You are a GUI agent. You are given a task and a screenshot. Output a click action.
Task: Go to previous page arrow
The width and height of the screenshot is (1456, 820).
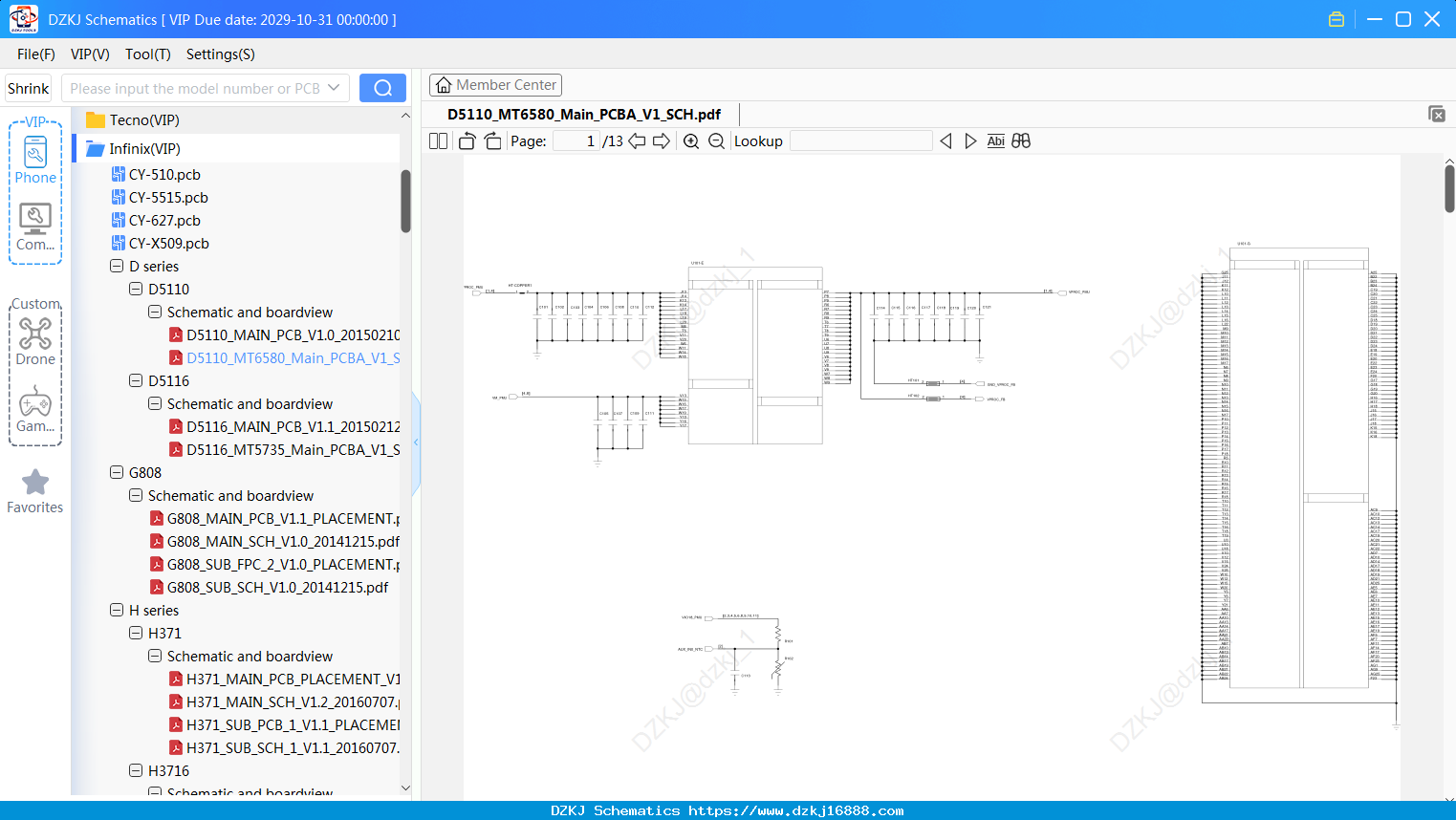pyautogui.click(x=637, y=141)
